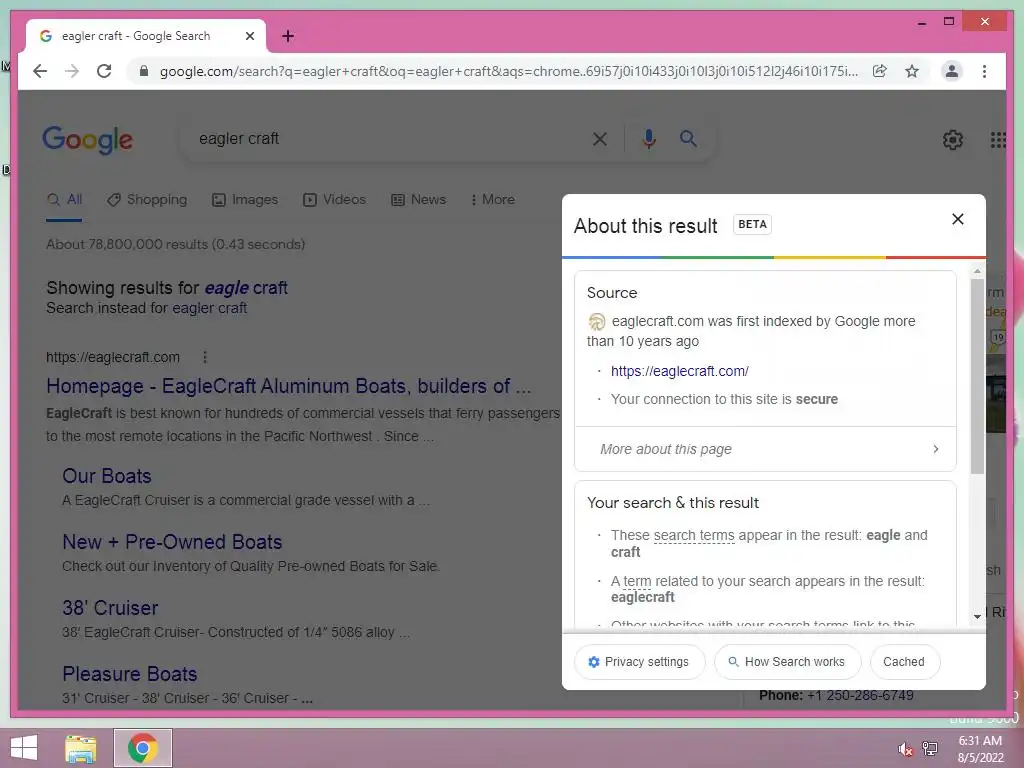The image size is (1024, 768).
Task: Reload the Google search page
Action: click(x=104, y=71)
